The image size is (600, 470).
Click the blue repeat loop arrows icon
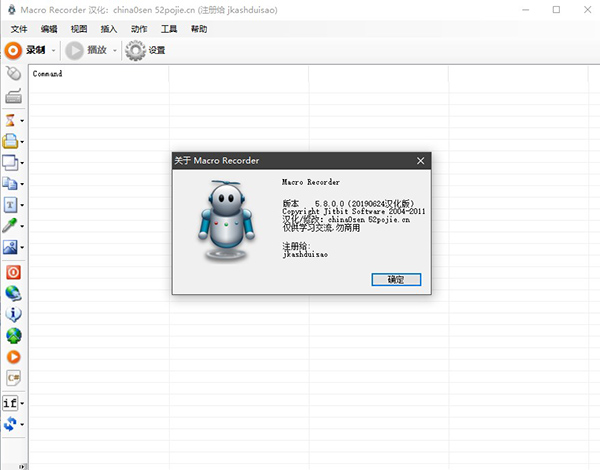point(10,424)
